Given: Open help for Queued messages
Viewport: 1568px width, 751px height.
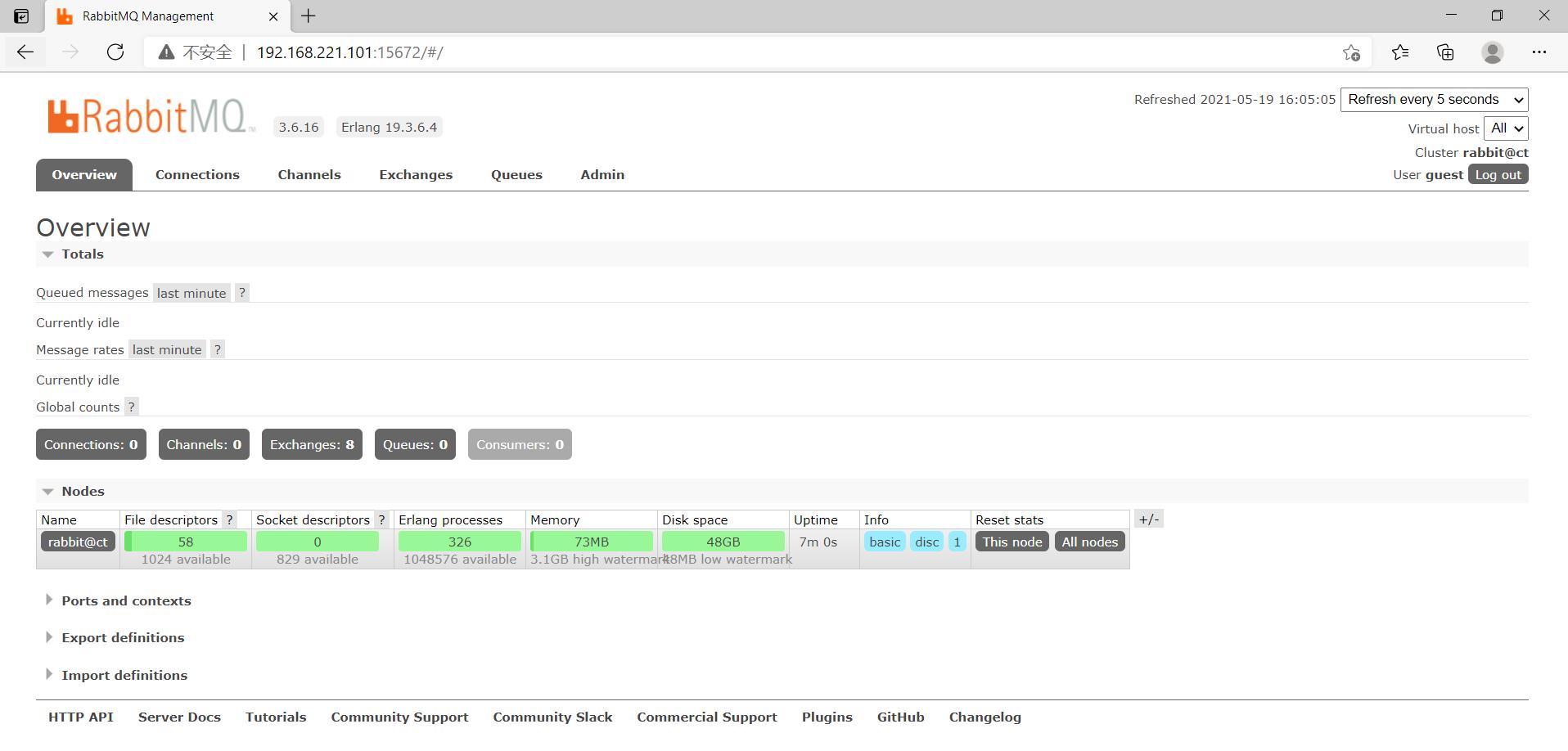Looking at the screenshot, I should [x=241, y=293].
